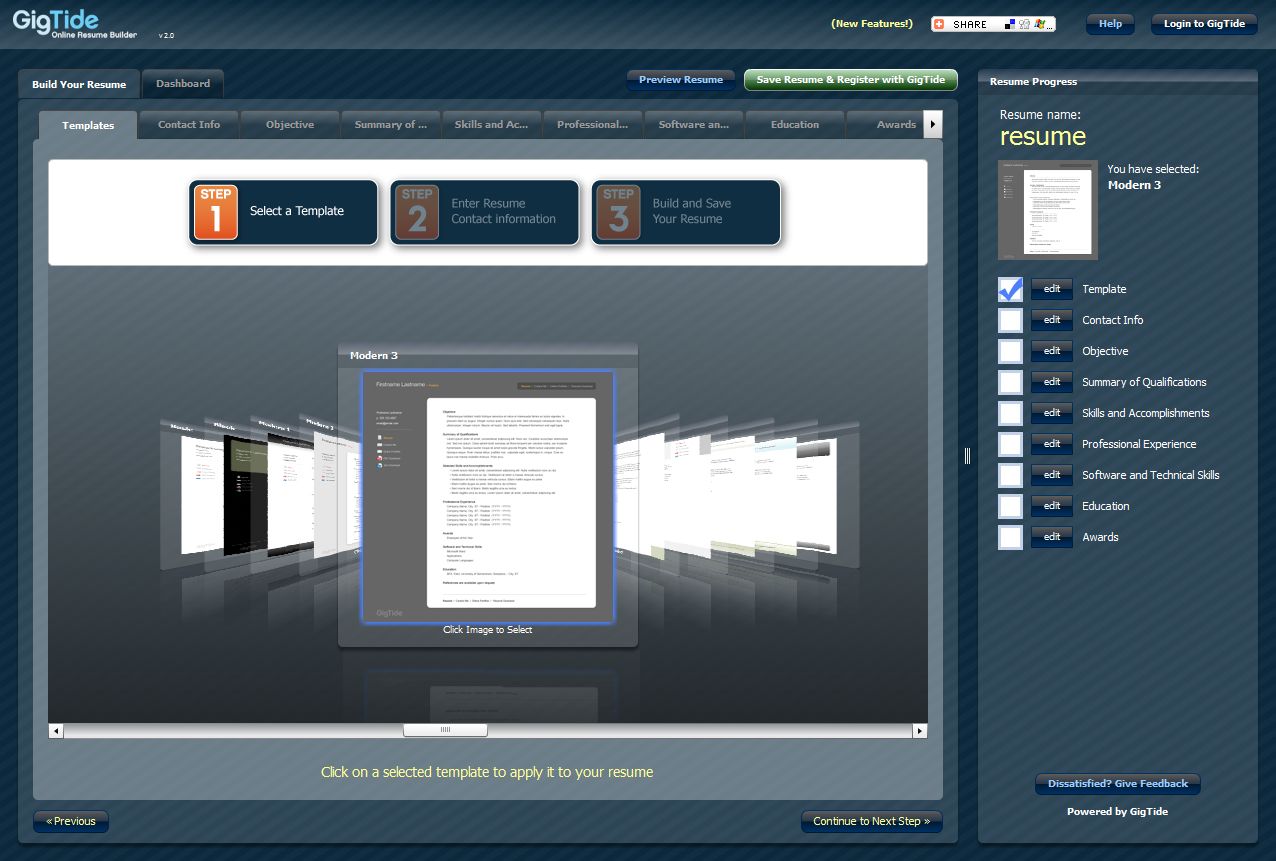This screenshot has height=861, width=1276.
Task: Toggle the Contact Info checkbox
Action: point(1011,320)
